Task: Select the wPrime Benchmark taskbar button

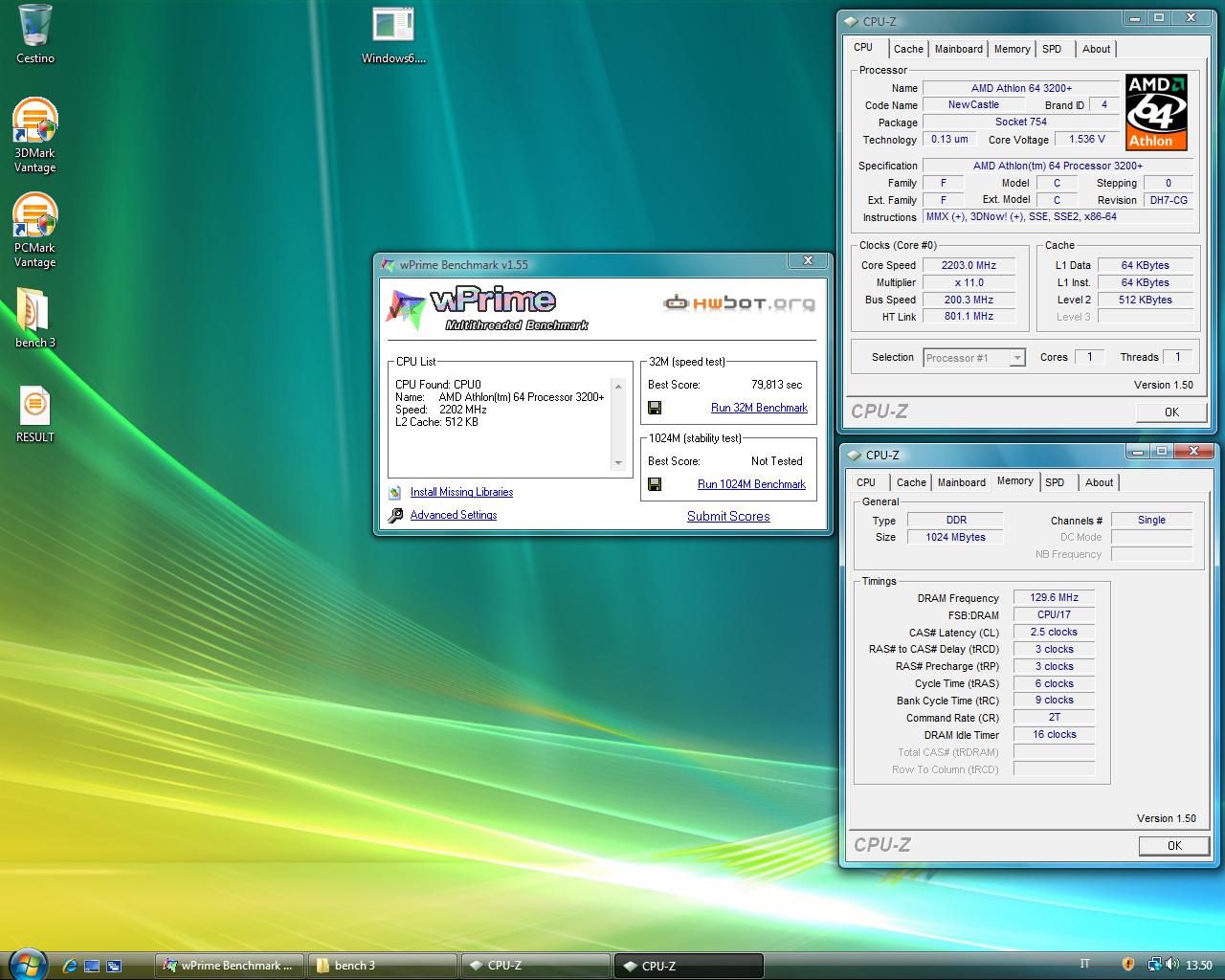Action: click(230, 966)
